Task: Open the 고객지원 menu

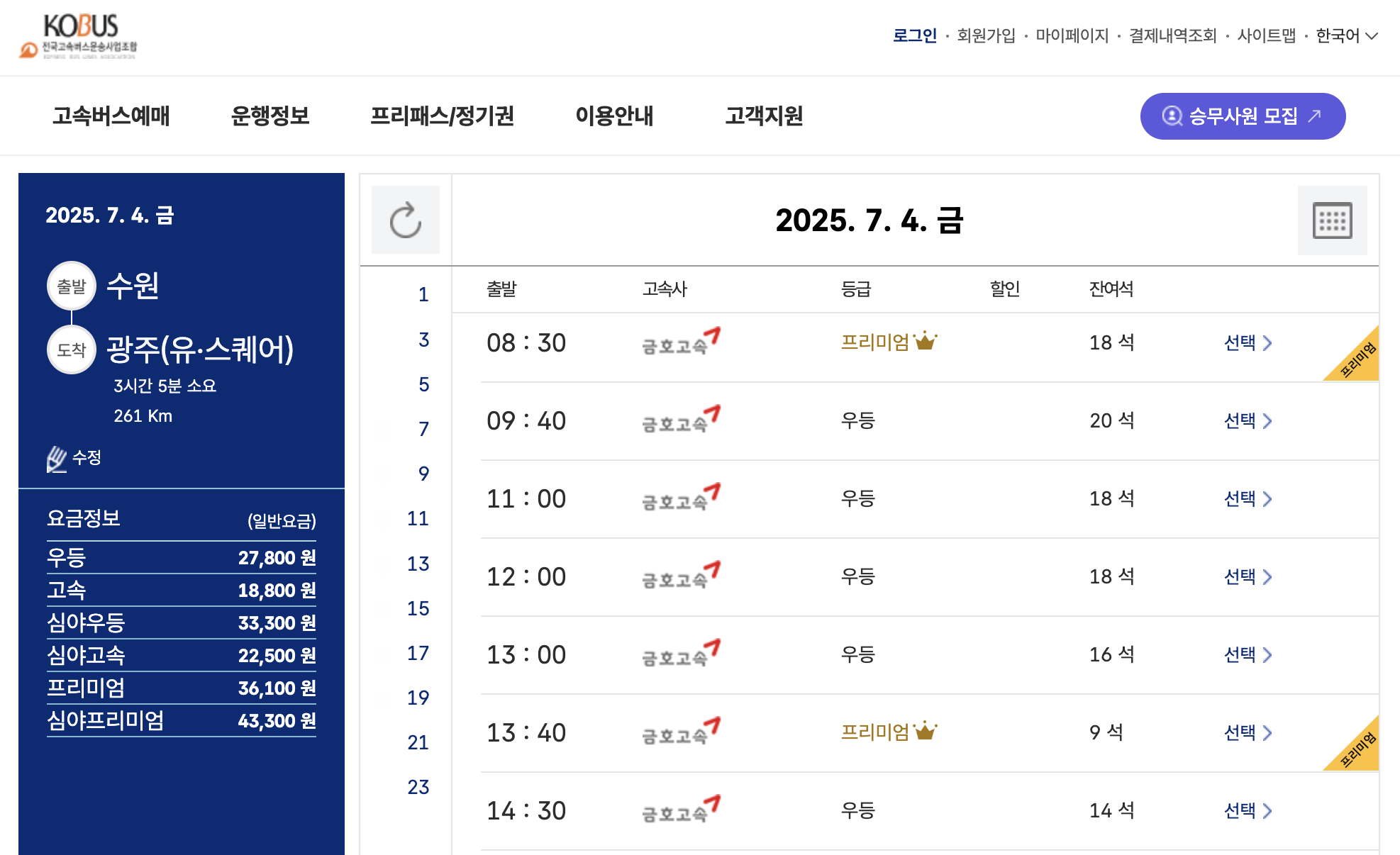Action: [763, 116]
